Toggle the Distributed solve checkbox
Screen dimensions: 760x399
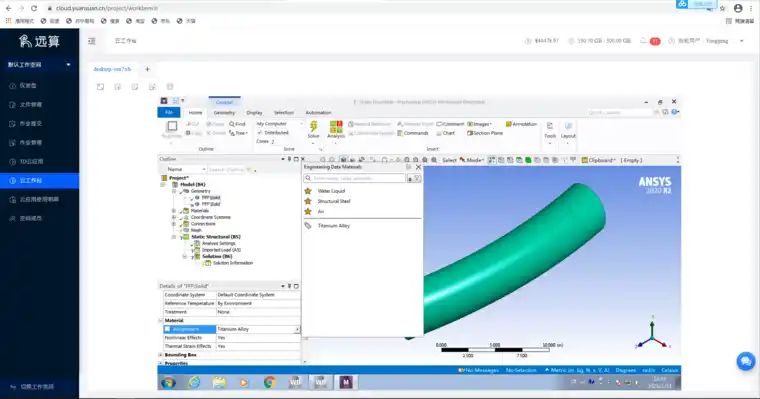pyautogui.click(x=260, y=132)
